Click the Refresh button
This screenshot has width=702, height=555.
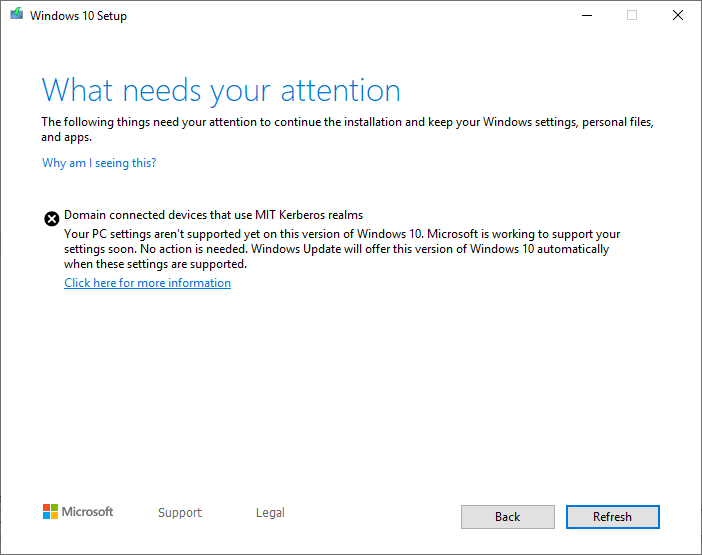tap(612, 517)
